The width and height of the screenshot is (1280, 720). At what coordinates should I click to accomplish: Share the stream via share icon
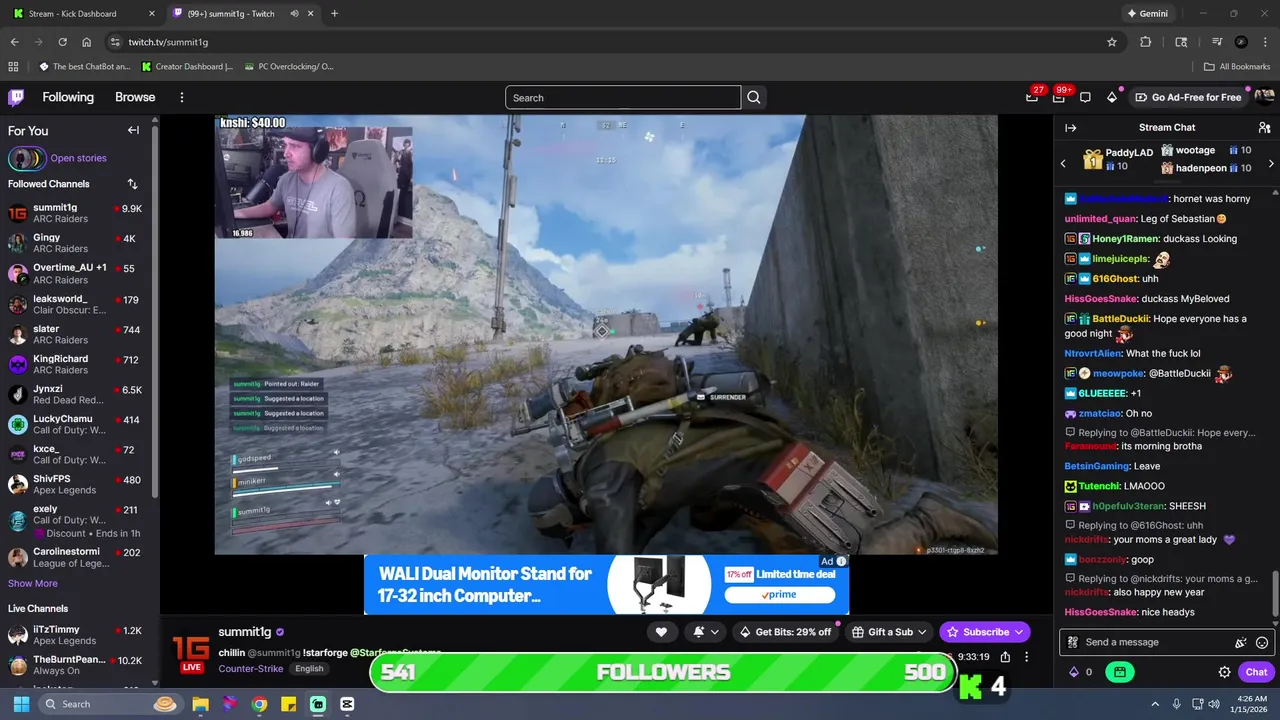1005,657
